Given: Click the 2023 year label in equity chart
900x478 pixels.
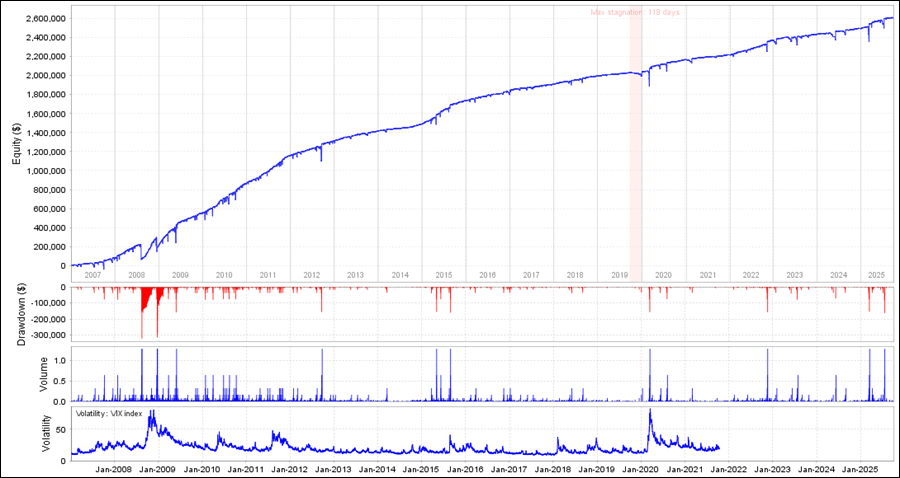Looking at the screenshot, I should pos(794,275).
